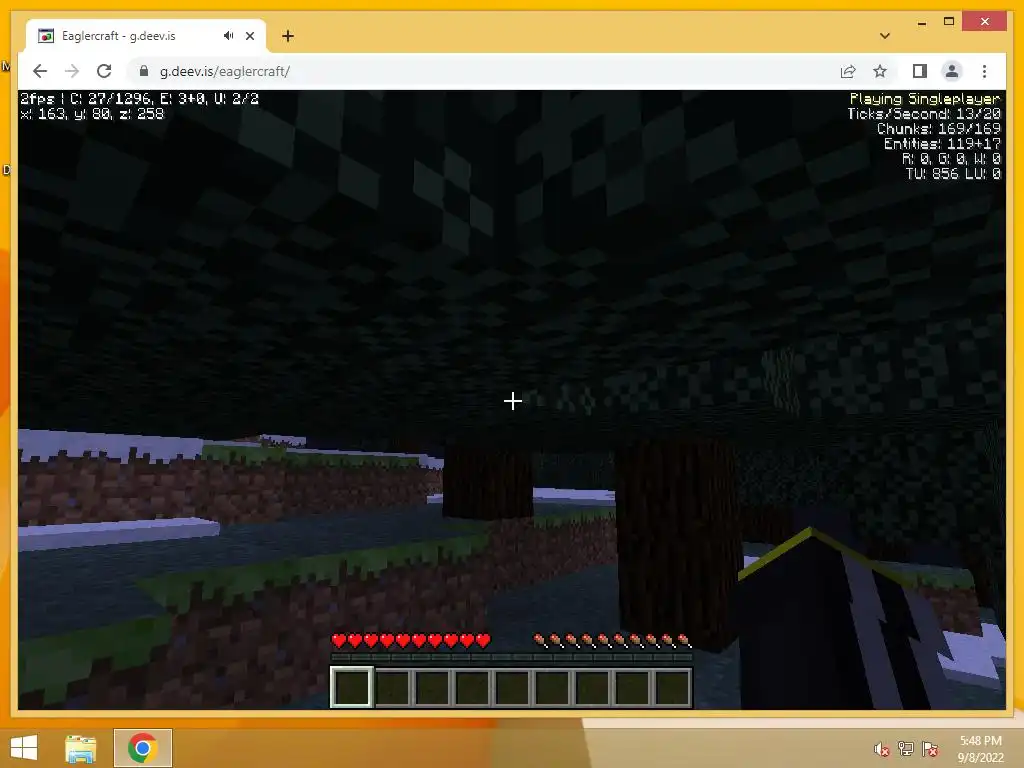The image size is (1024, 768).
Task: Close the Eaglercraft tab
Action: (x=250, y=36)
